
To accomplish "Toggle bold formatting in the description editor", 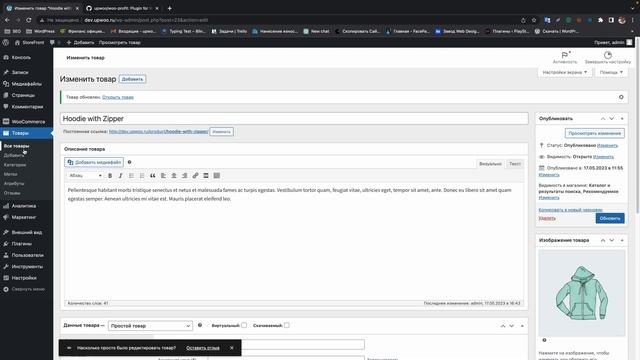I will (x=110, y=176).
